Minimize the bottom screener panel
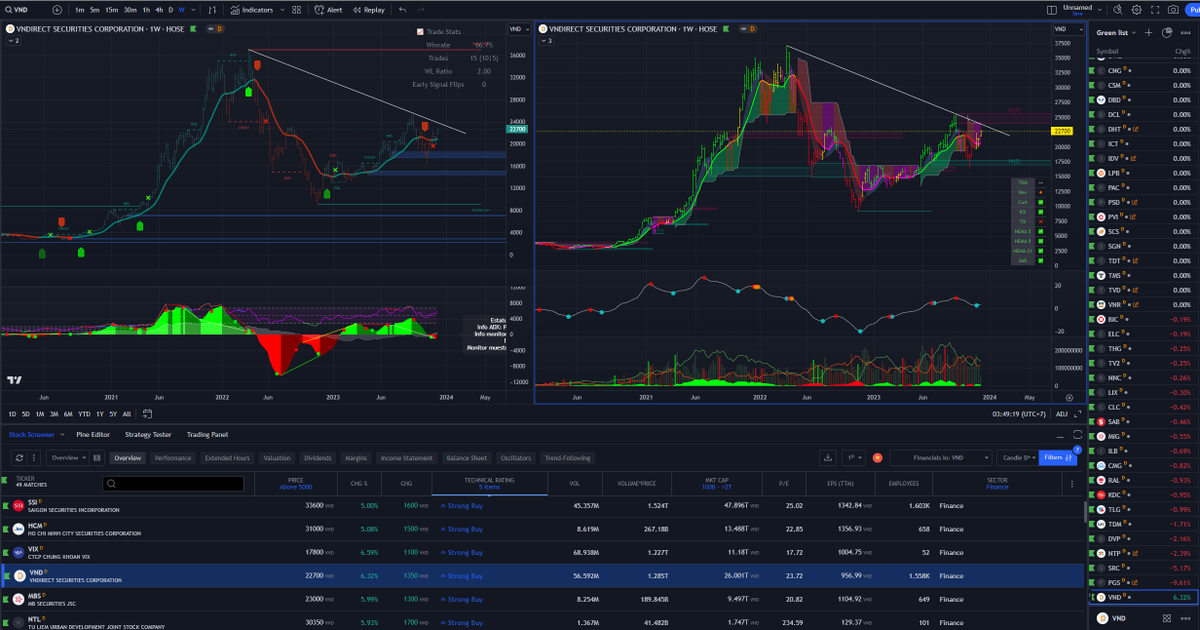1200x630 pixels. [1060, 437]
